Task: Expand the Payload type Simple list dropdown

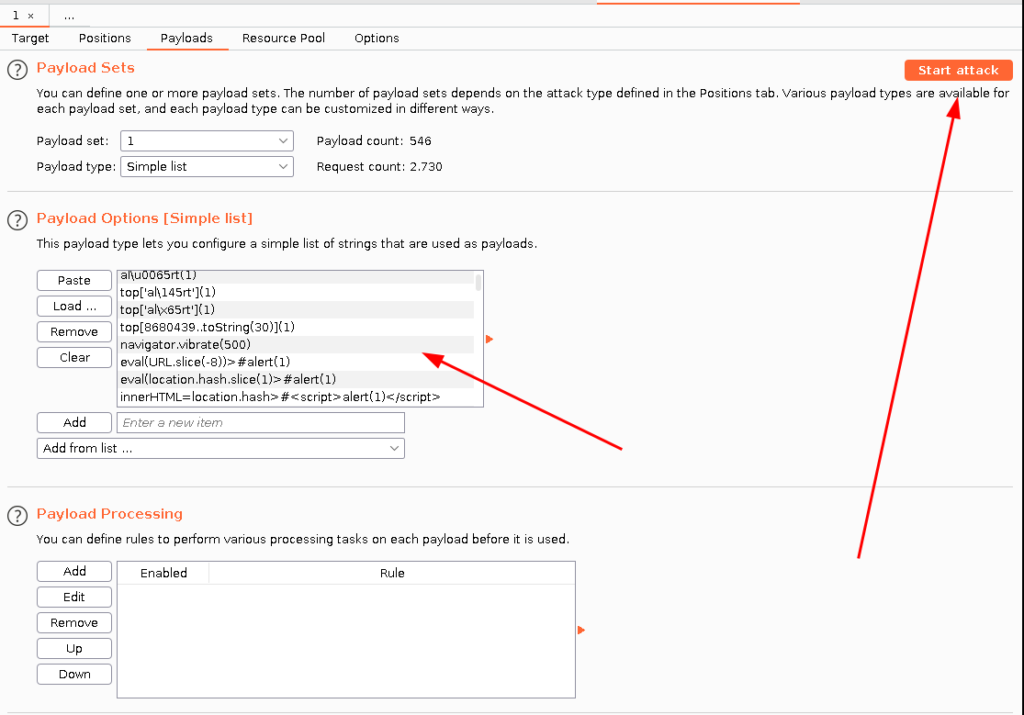Action: [x=207, y=167]
